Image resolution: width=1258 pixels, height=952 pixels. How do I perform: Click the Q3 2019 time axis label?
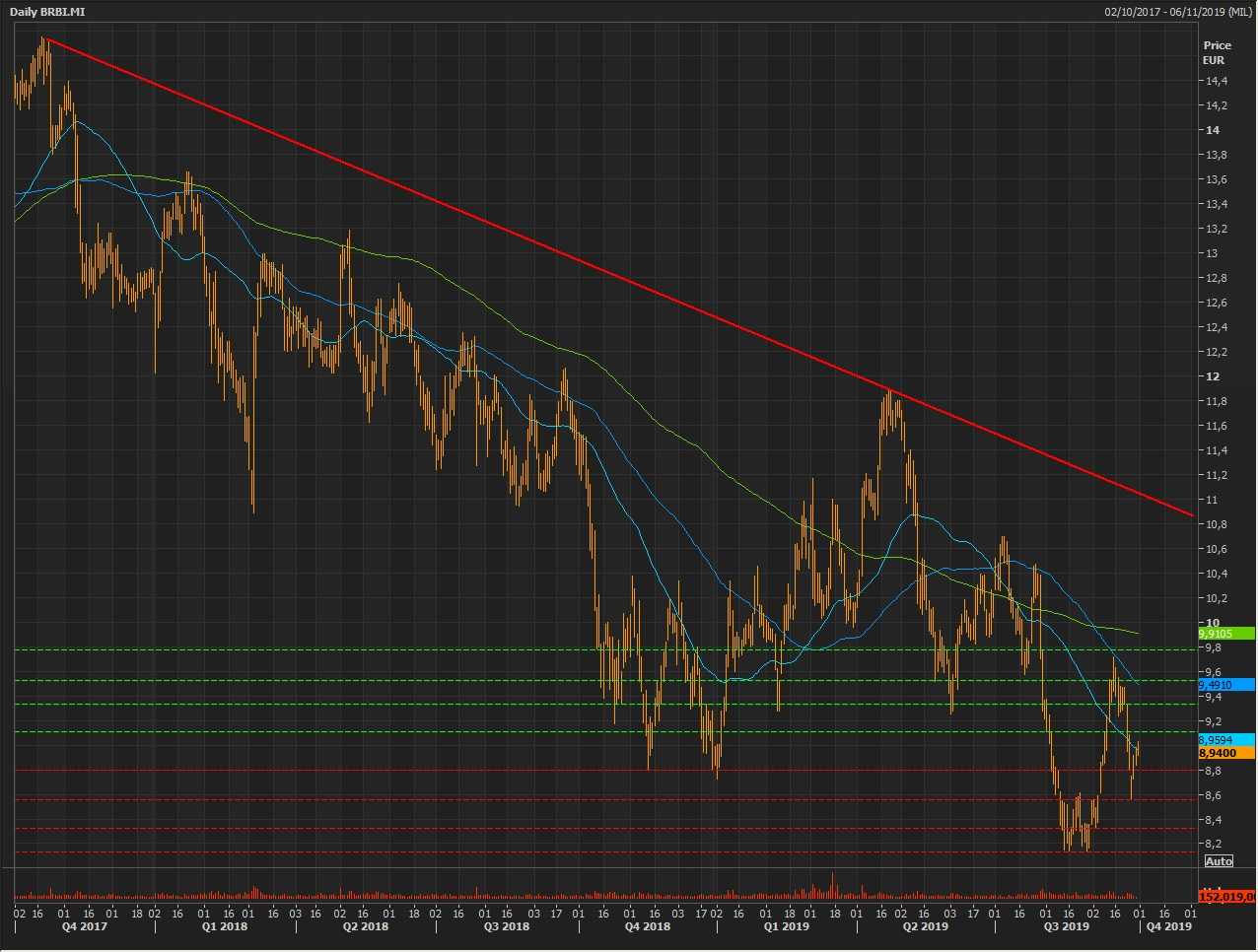pyautogui.click(x=1067, y=926)
